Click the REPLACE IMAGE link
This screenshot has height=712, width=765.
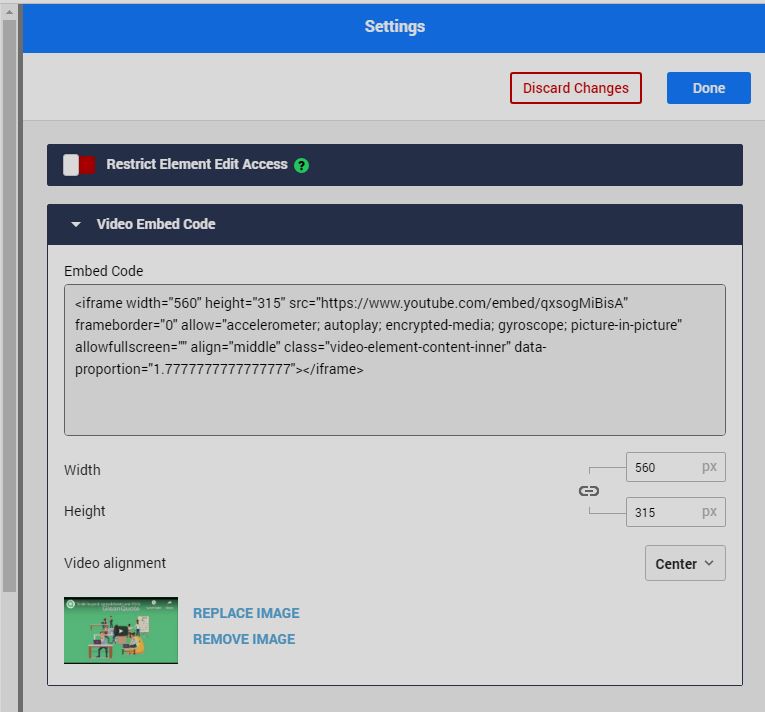[246, 613]
